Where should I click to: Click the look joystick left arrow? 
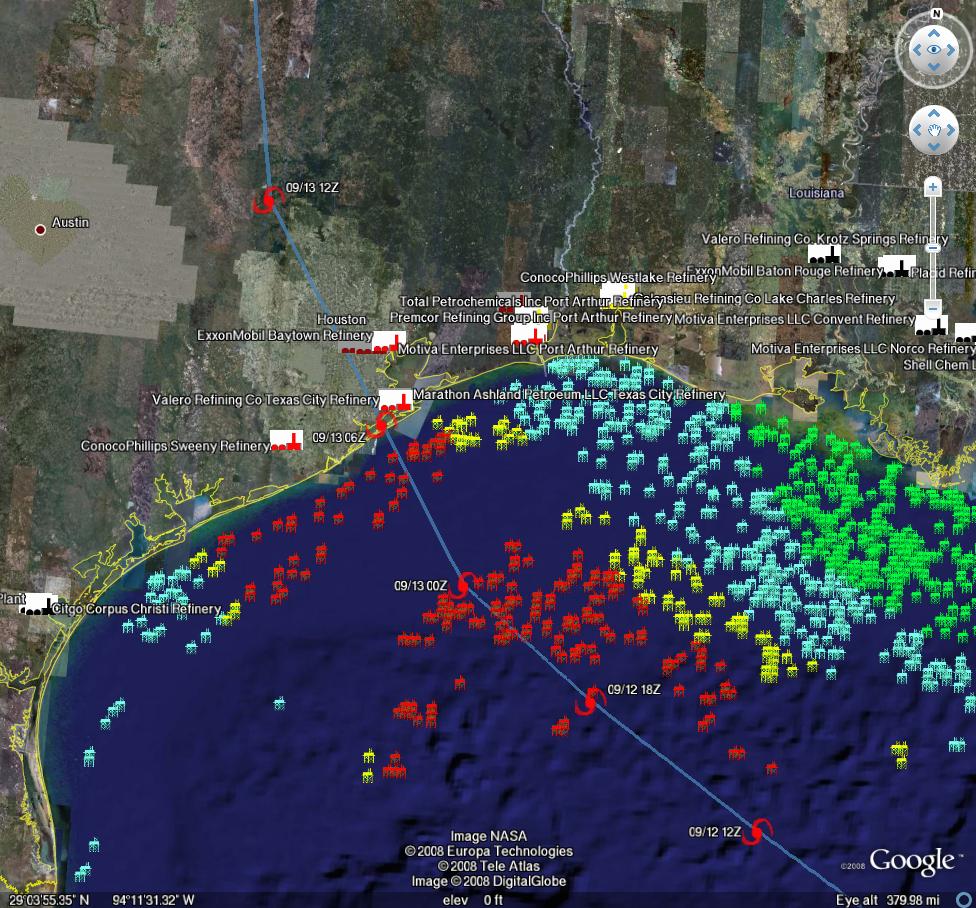[x=916, y=50]
